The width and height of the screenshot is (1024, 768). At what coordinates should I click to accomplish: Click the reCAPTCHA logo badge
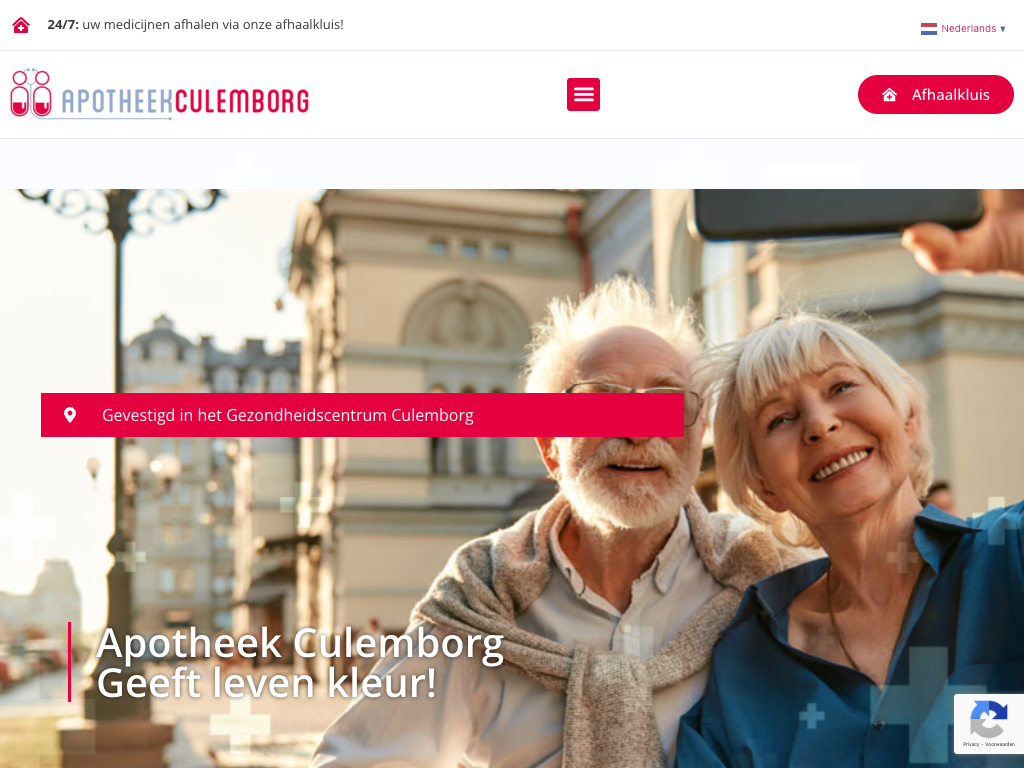(989, 719)
